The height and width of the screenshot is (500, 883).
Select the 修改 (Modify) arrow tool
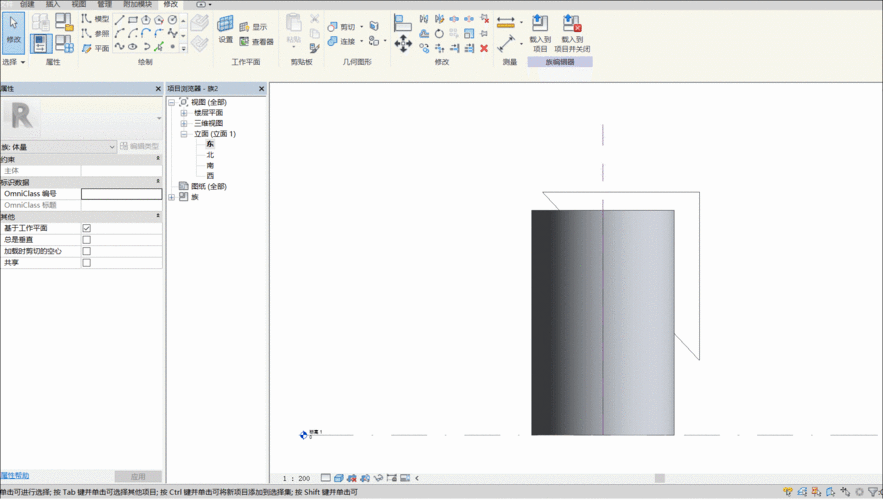(14, 33)
